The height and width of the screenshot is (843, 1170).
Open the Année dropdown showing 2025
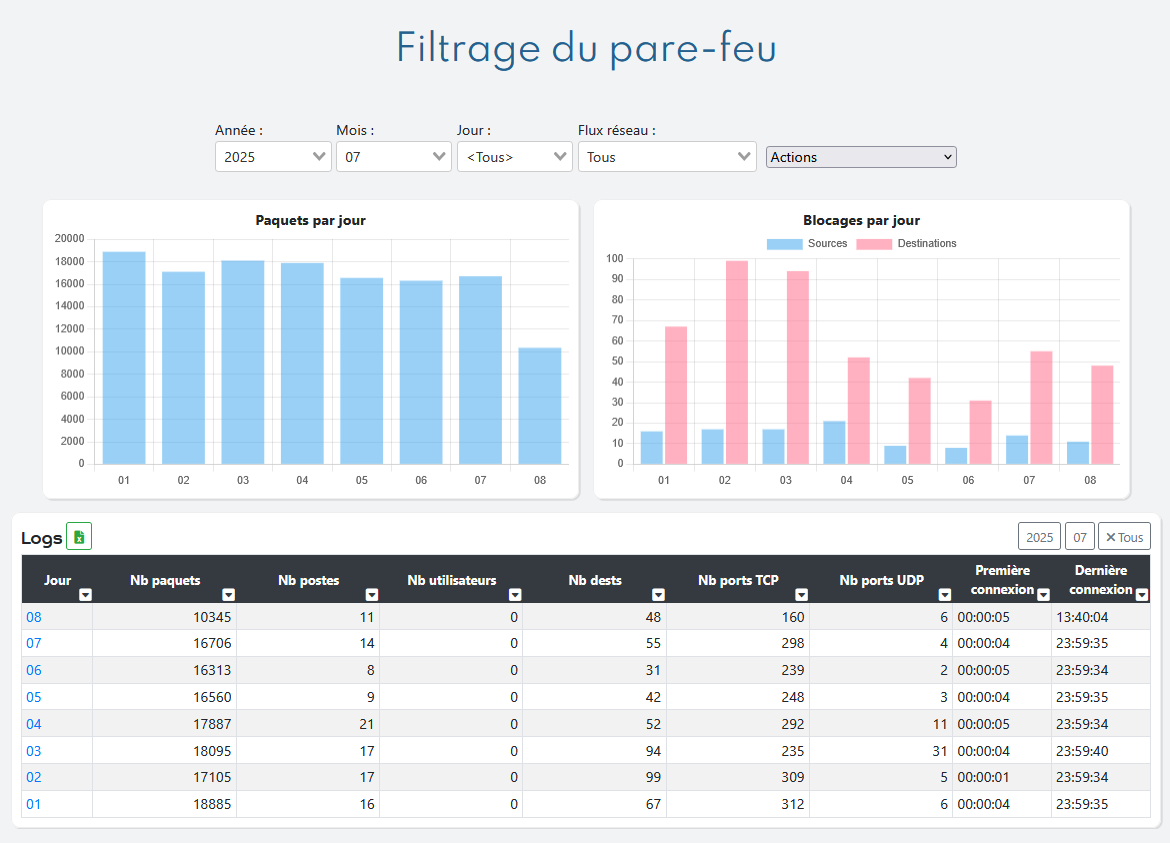[273, 157]
